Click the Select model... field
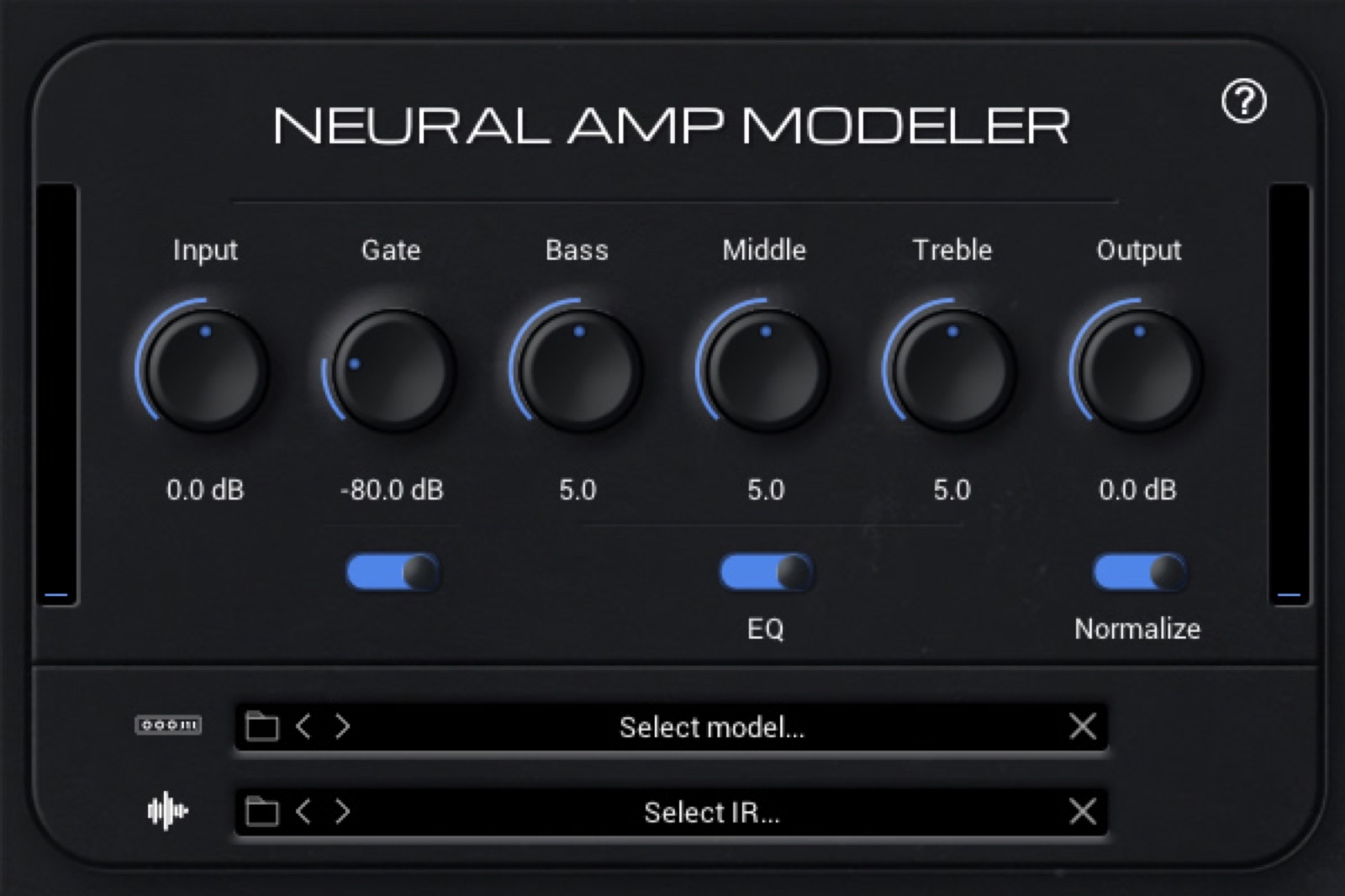The image size is (1345, 896). tap(671, 726)
